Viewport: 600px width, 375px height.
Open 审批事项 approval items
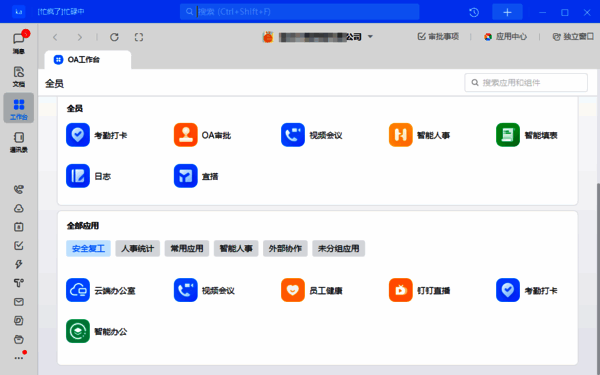(x=438, y=37)
